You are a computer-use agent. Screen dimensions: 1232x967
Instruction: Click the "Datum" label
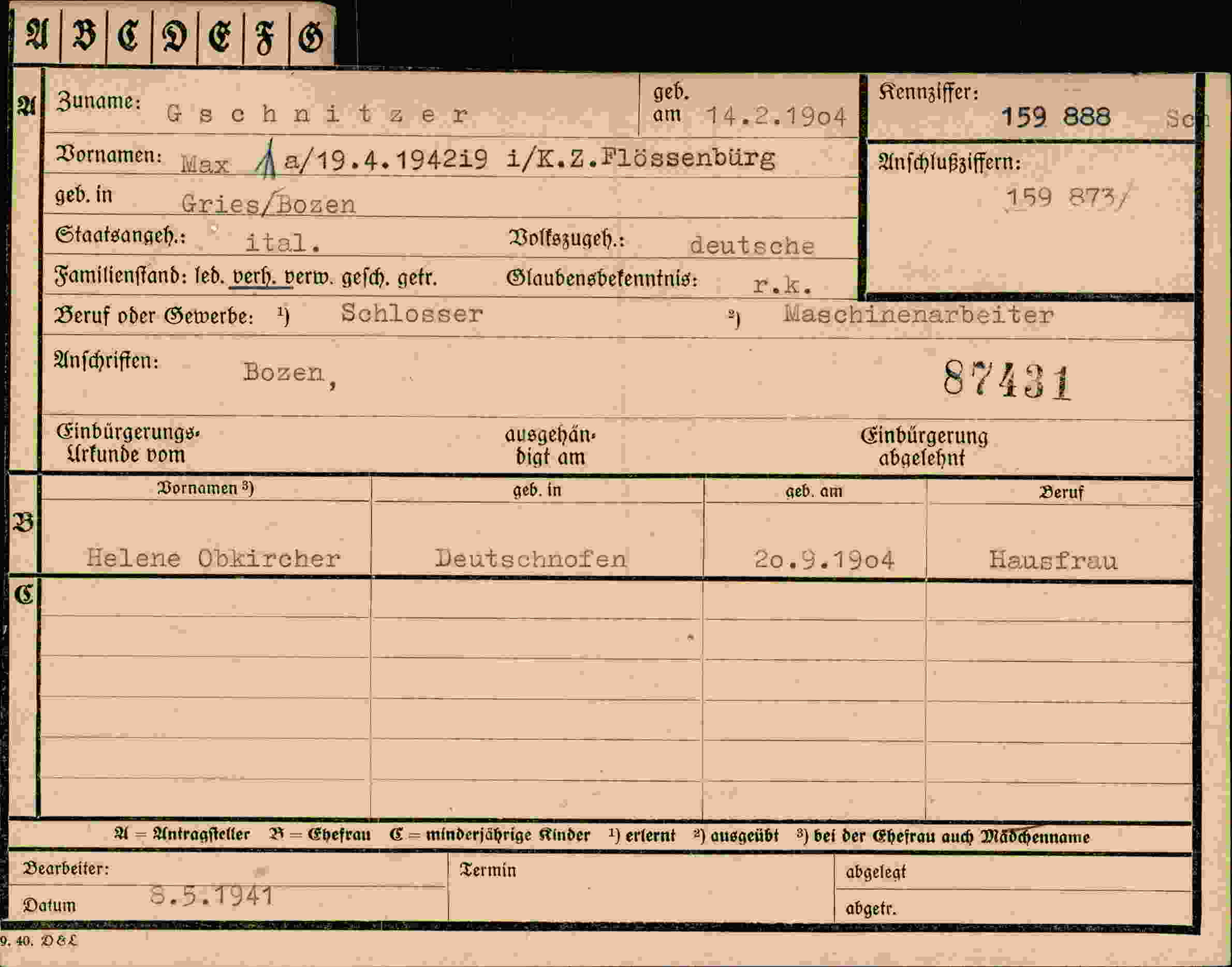pyautogui.click(x=49, y=906)
